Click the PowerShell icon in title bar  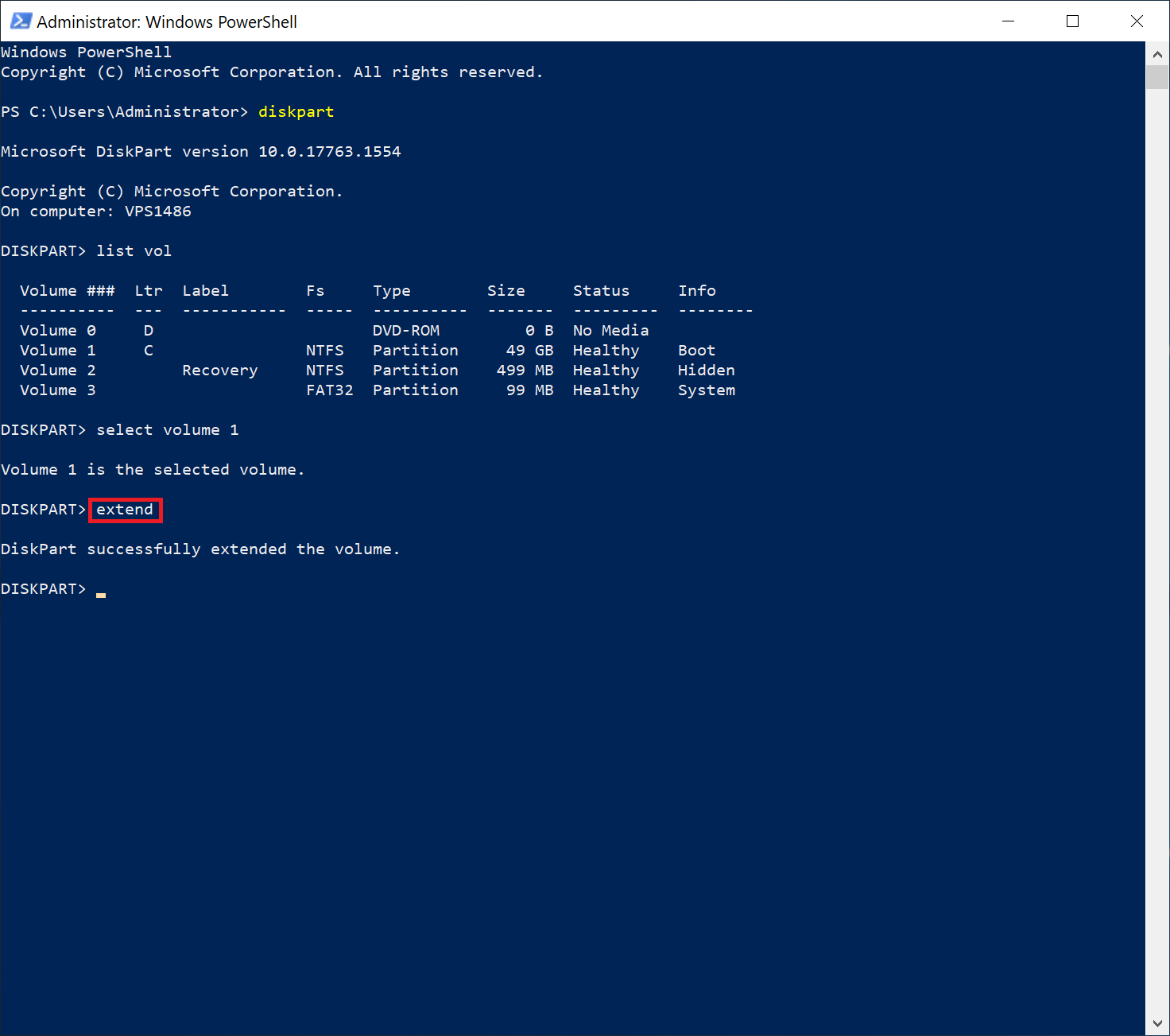click(20, 21)
